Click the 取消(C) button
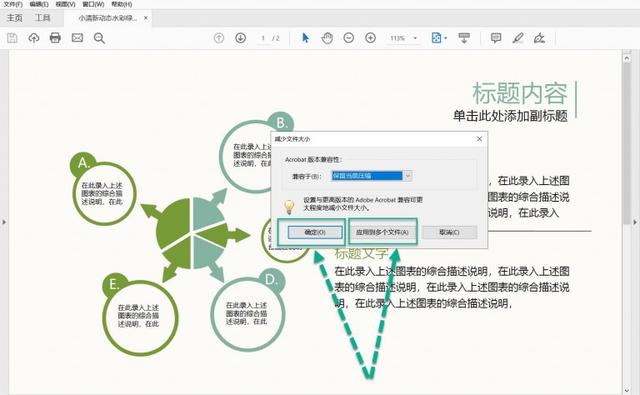The height and width of the screenshot is (395, 640). click(449, 232)
